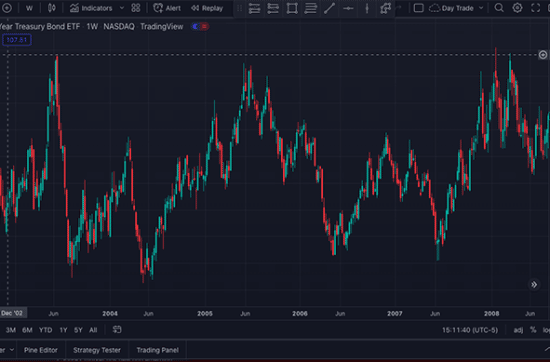Image resolution: width=550 pixels, height=362 pixels.
Task: Select the trend line drawing tool
Action: pyautogui.click(x=329, y=8)
